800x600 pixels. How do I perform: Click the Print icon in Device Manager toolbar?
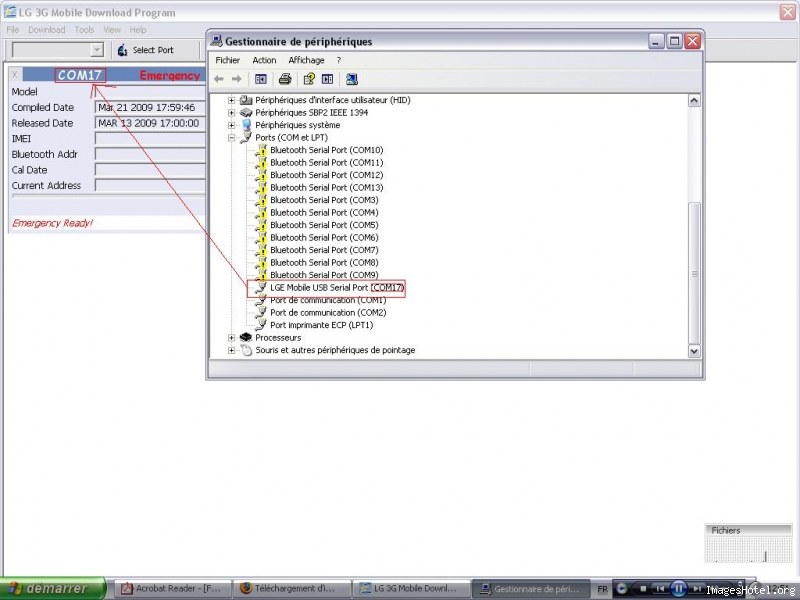(x=285, y=79)
